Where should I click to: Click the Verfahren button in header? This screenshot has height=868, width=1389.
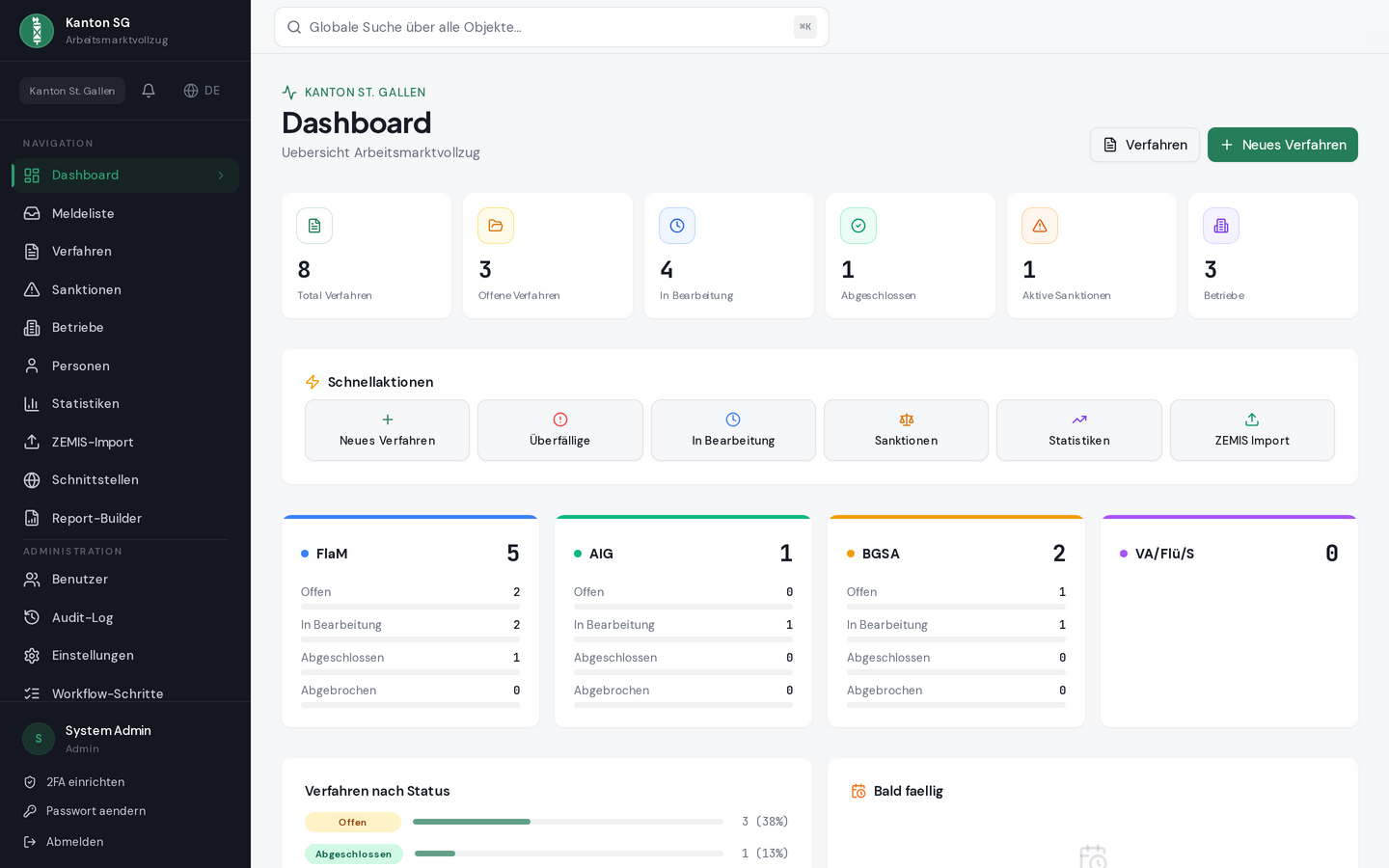pyautogui.click(x=1145, y=145)
